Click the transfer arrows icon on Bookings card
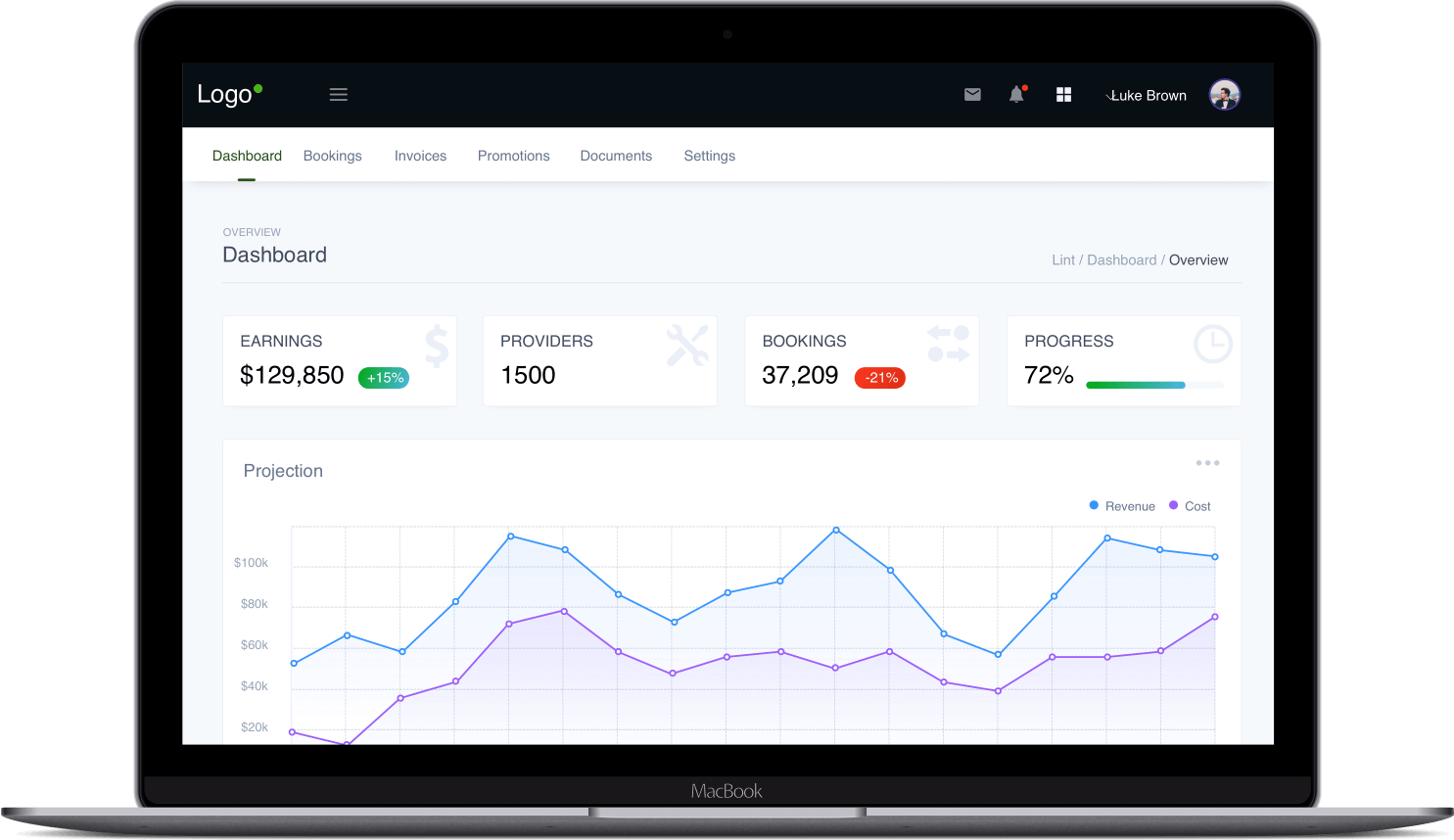 tap(948, 344)
